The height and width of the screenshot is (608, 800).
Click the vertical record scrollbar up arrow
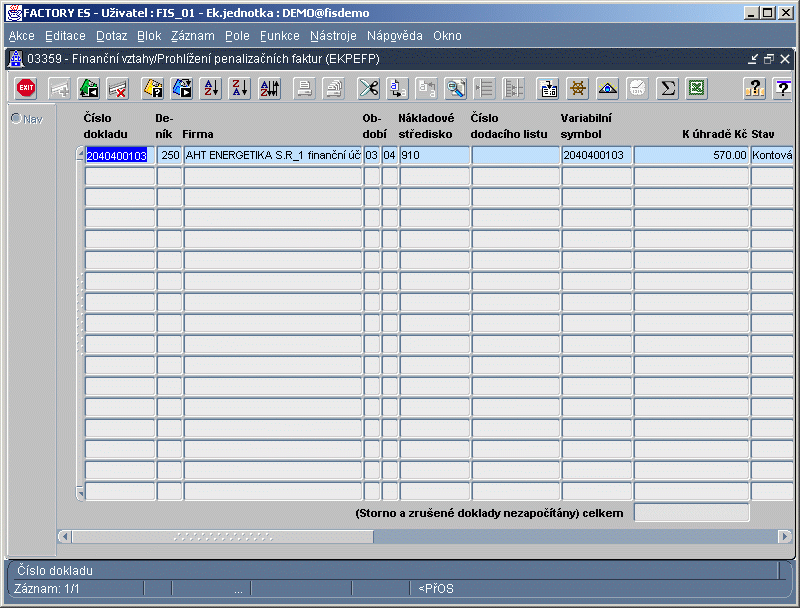pyautogui.click(x=80, y=153)
